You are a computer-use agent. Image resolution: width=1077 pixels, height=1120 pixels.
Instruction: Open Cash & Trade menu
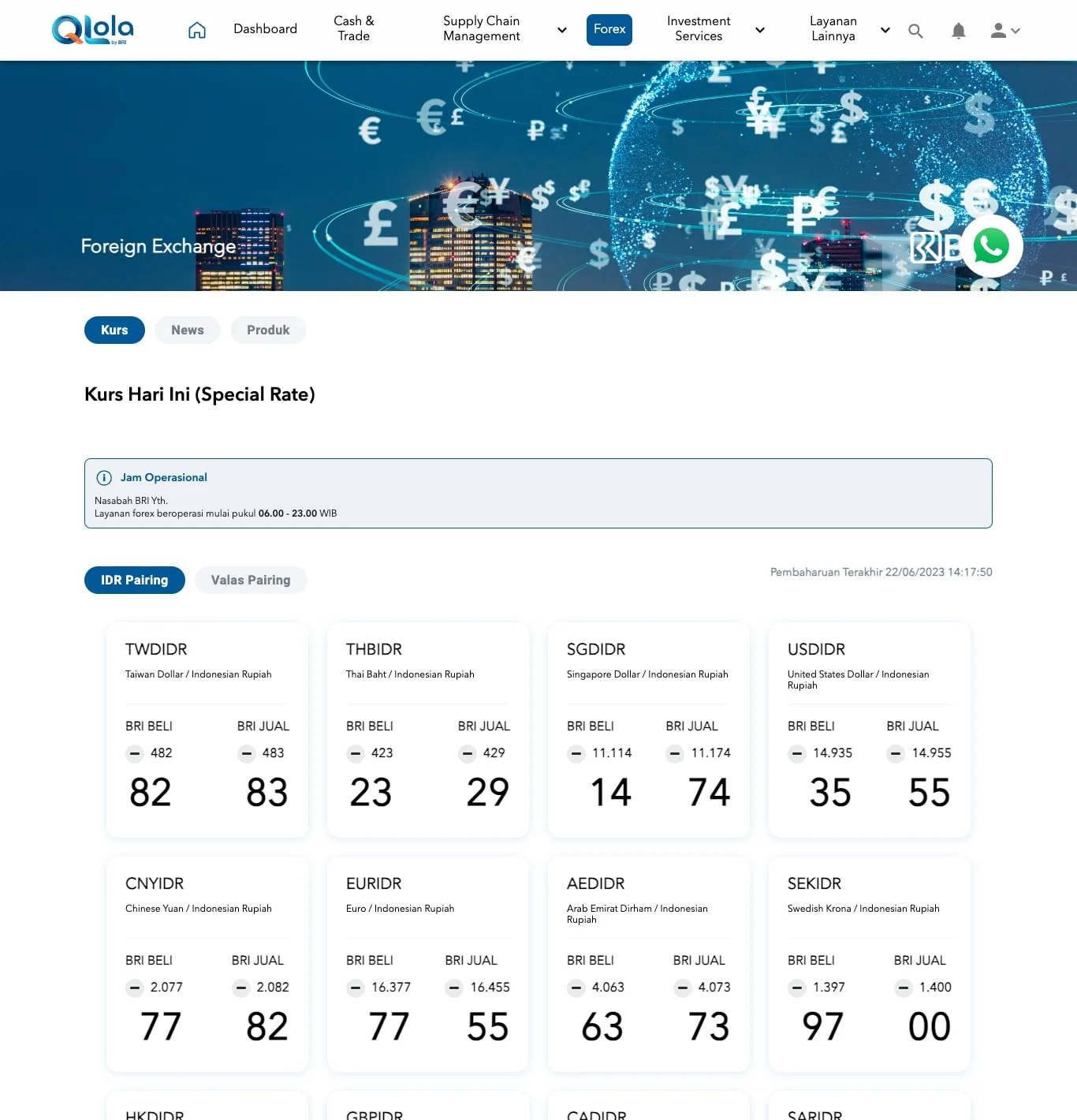point(354,28)
